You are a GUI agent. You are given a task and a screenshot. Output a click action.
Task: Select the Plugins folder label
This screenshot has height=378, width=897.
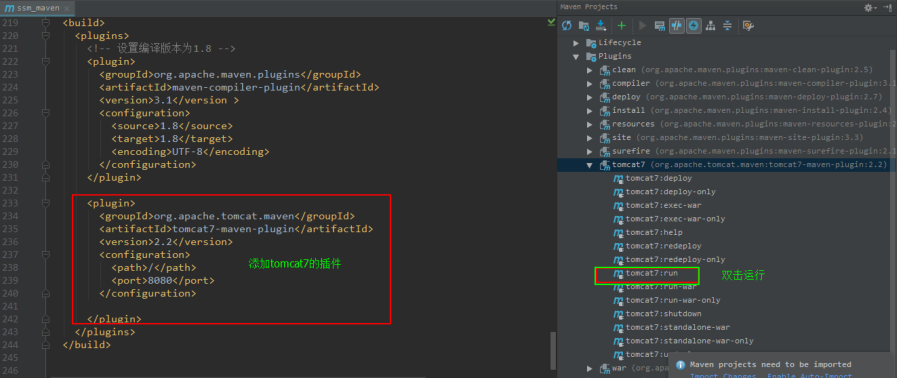point(615,57)
